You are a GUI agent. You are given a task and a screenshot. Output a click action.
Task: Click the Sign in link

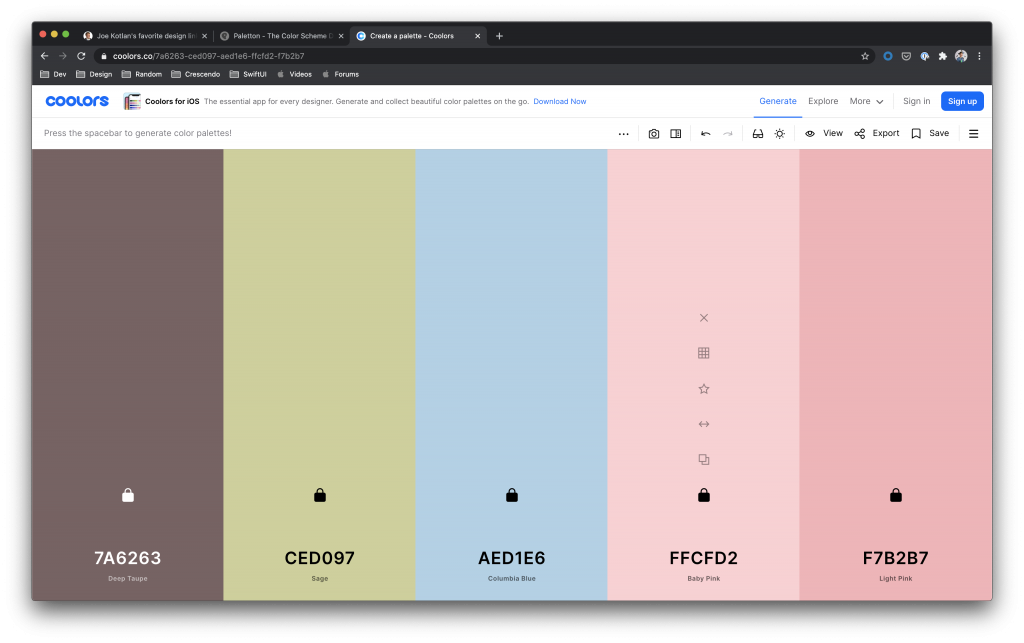(916, 101)
